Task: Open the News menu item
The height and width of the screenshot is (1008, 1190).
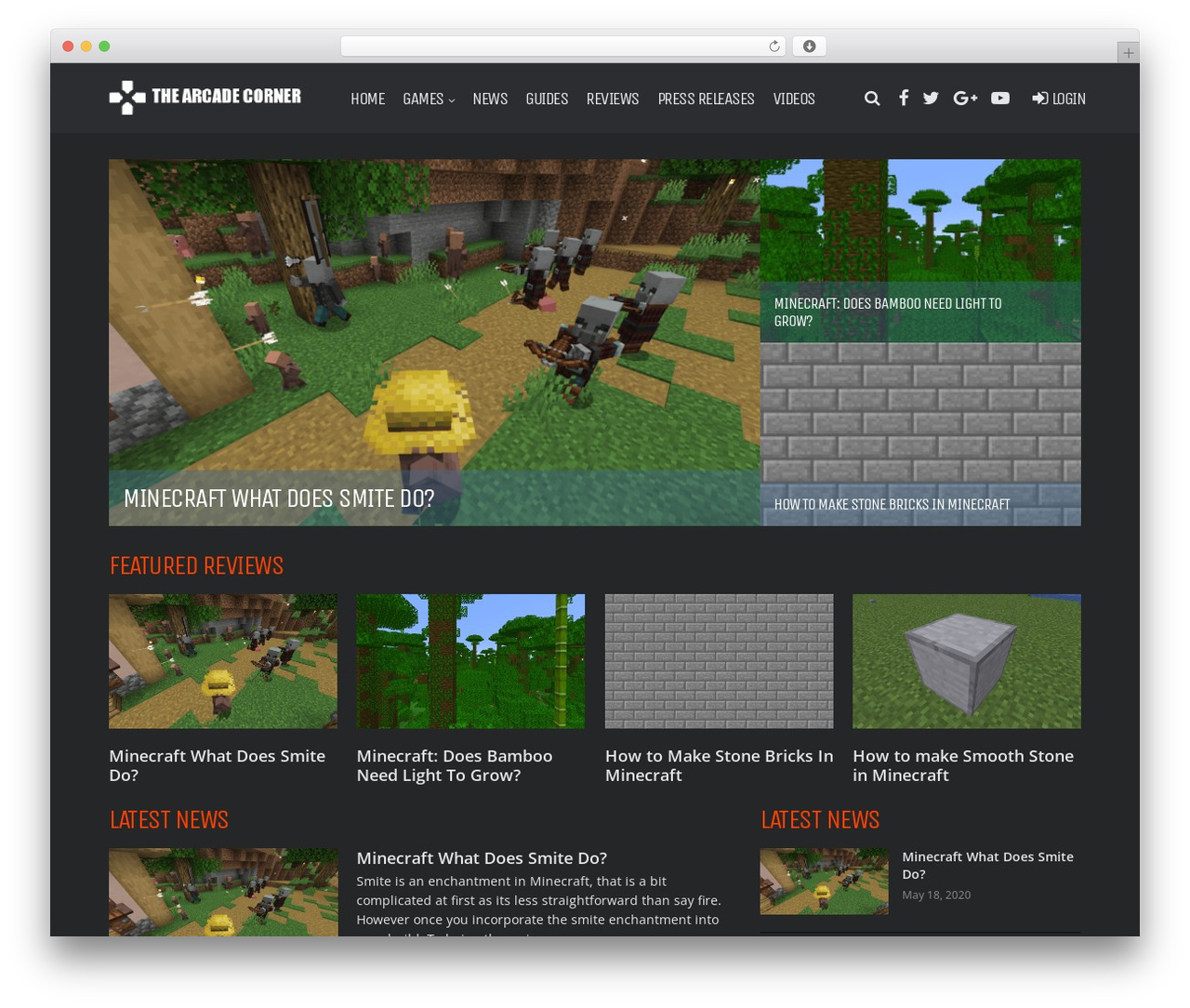Action: (x=490, y=99)
